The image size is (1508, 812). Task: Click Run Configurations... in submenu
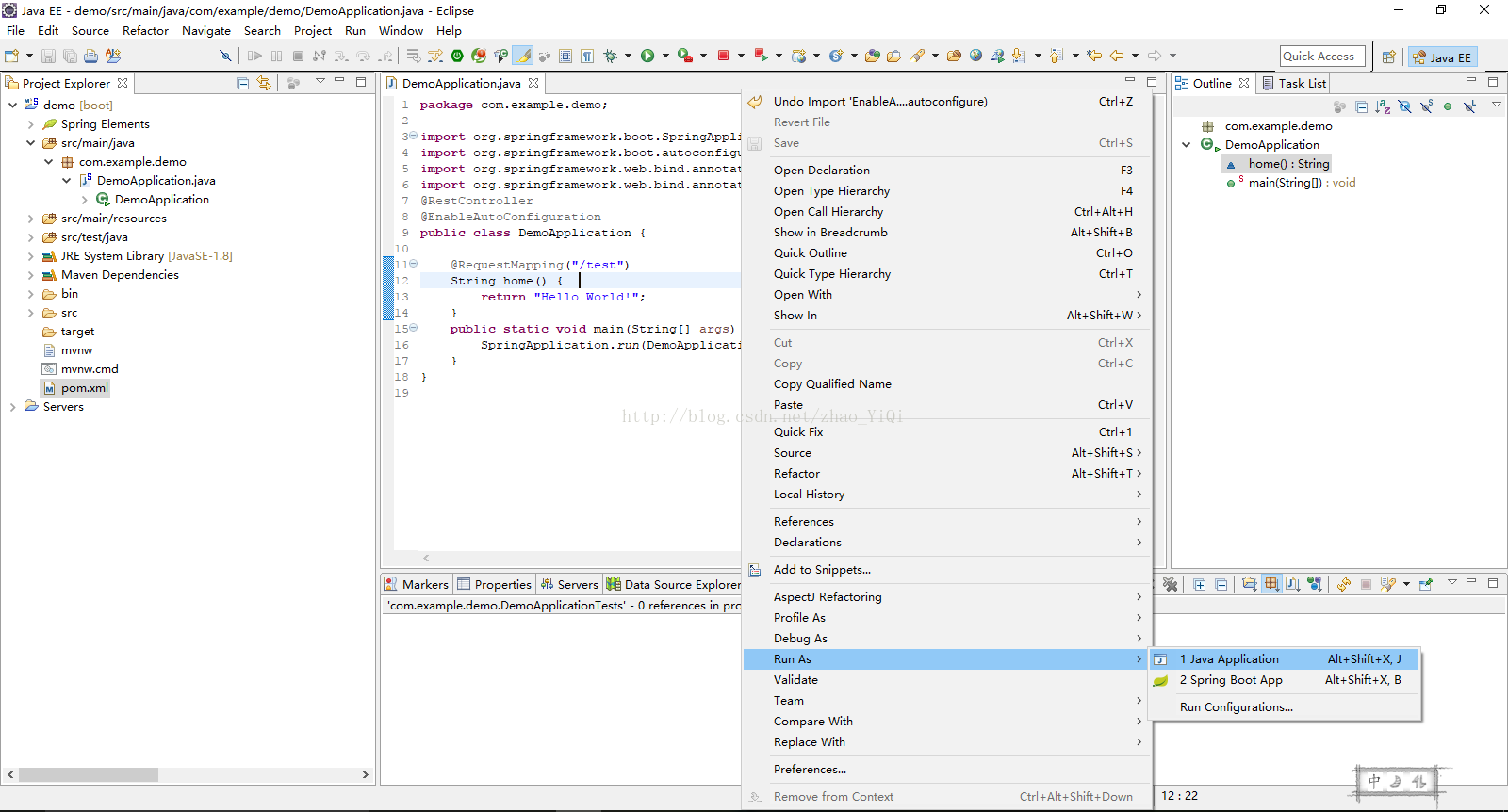pyautogui.click(x=1284, y=707)
